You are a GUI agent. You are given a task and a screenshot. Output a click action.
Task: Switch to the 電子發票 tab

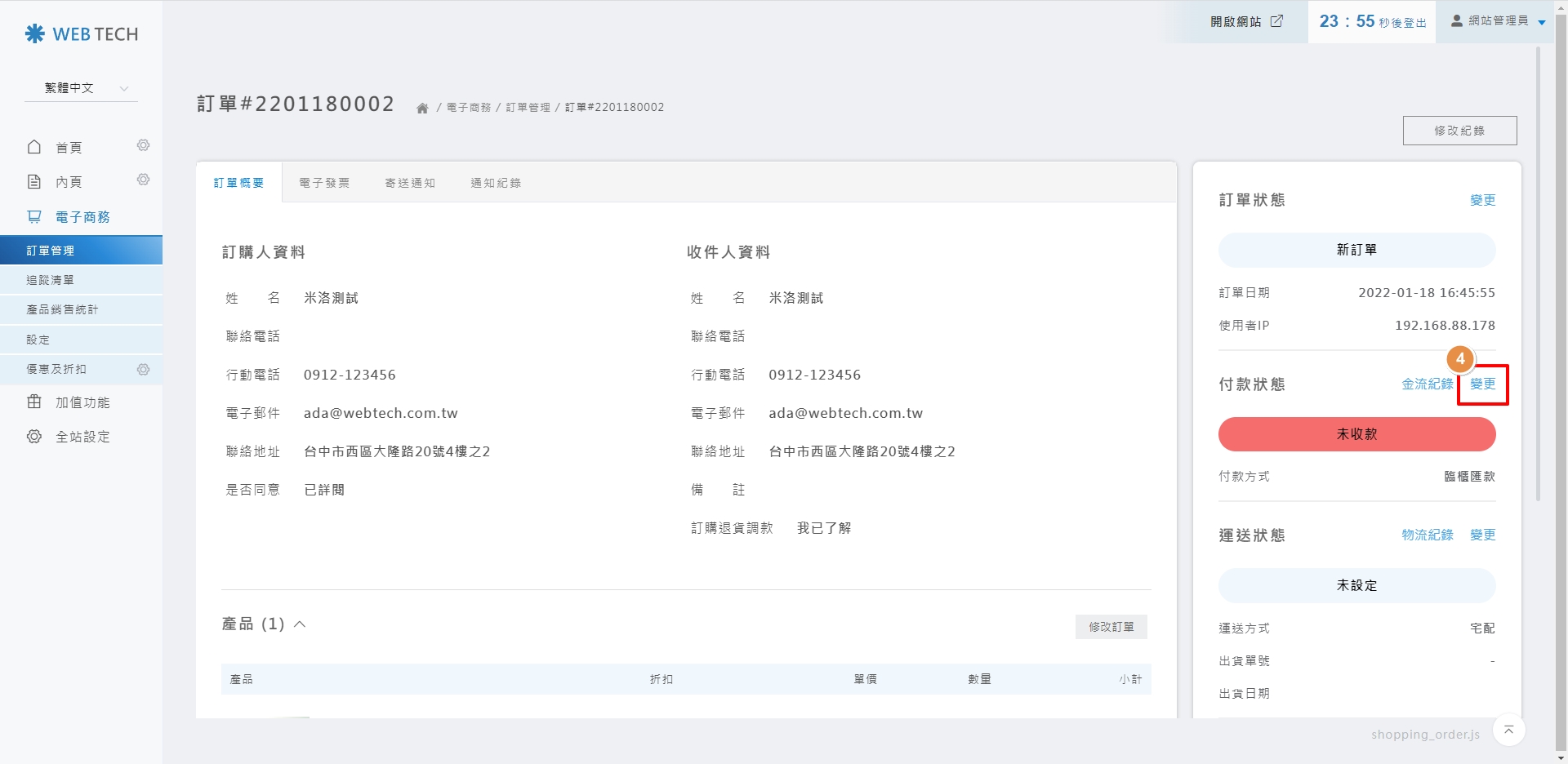point(324,183)
